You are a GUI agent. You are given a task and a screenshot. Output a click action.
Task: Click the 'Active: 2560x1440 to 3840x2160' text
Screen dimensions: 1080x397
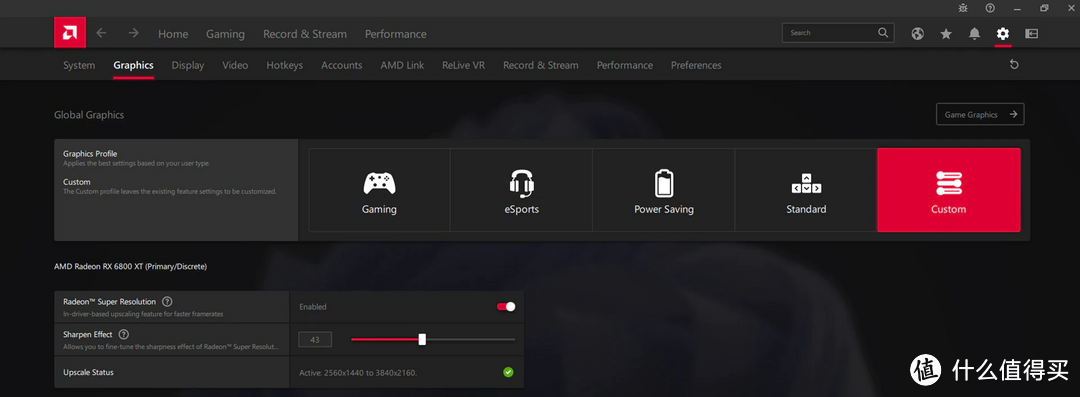[x=358, y=373]
